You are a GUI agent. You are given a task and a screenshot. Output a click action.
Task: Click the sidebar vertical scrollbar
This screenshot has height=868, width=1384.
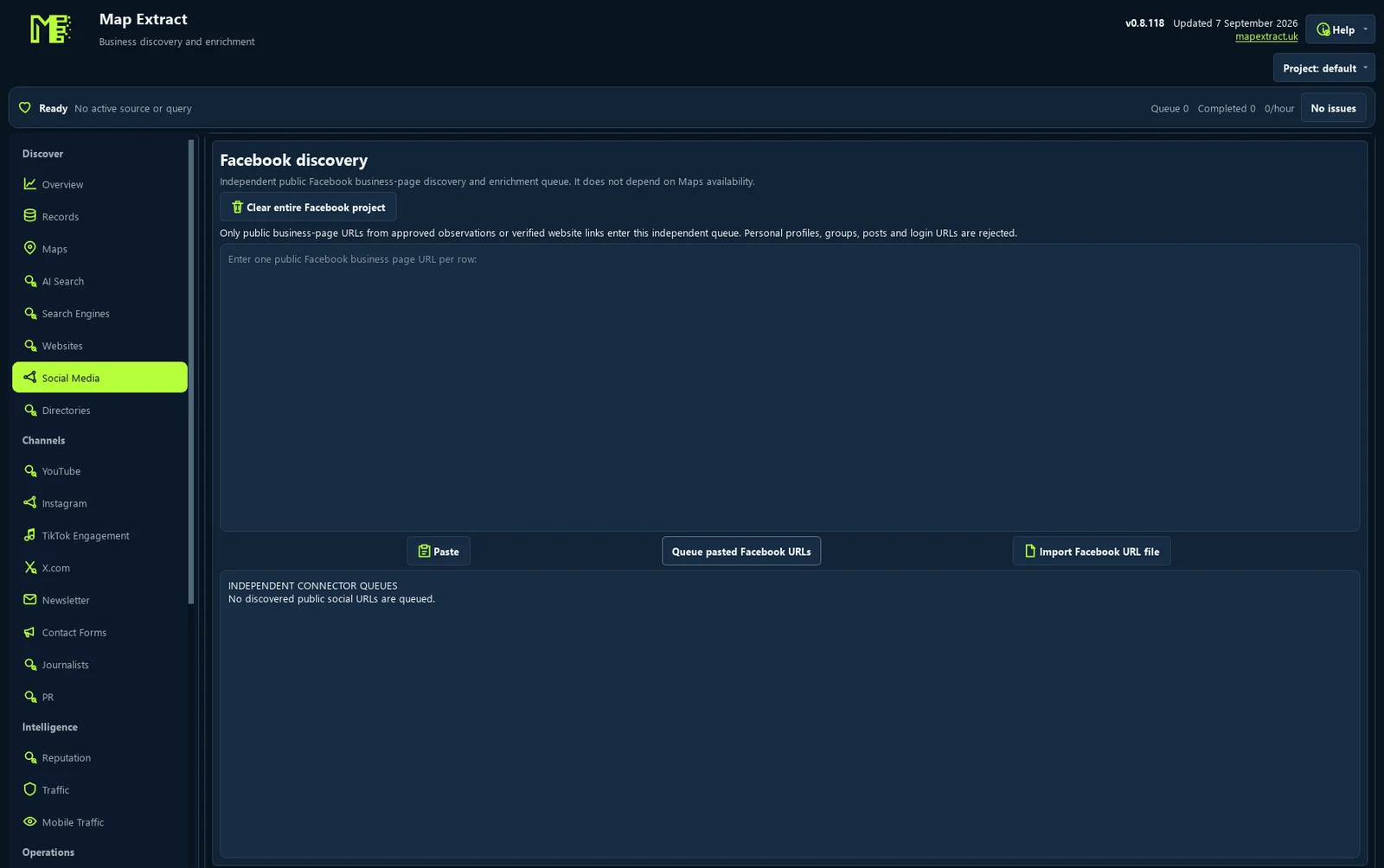pyautogui.click(x=191, y=372)
